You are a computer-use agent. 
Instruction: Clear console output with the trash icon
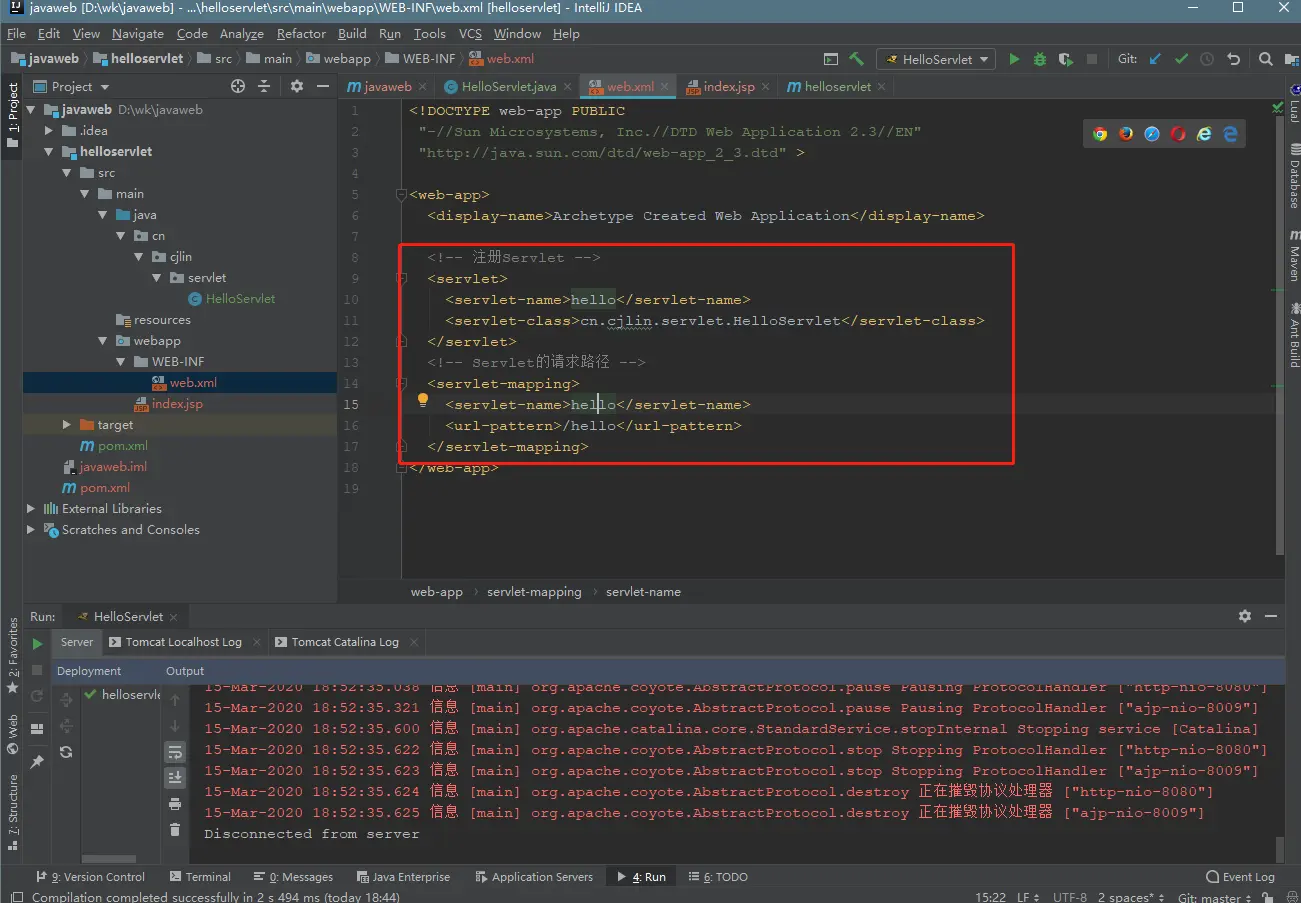[x=175, y=829]
